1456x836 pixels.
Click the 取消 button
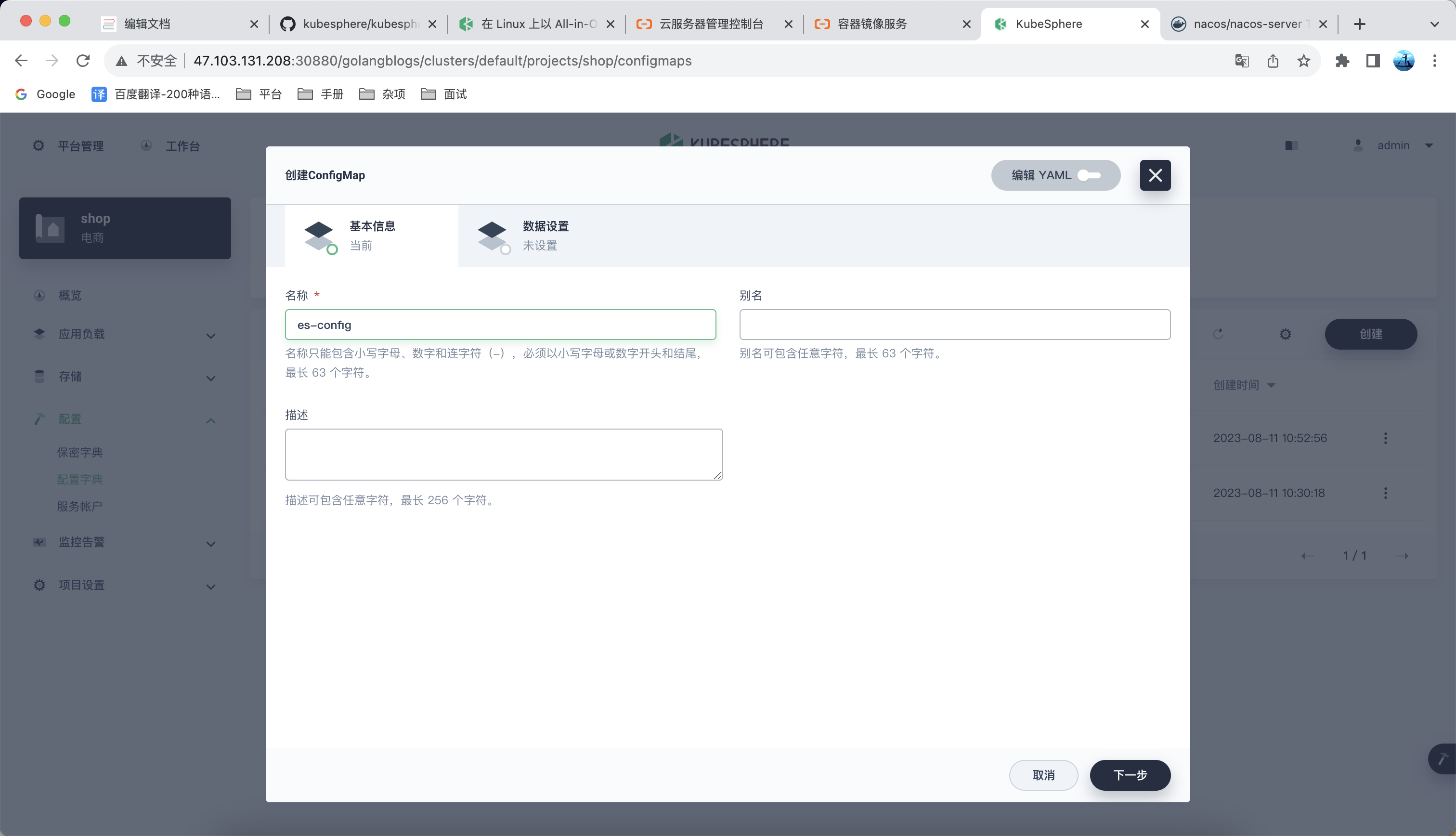point(1045,775)
